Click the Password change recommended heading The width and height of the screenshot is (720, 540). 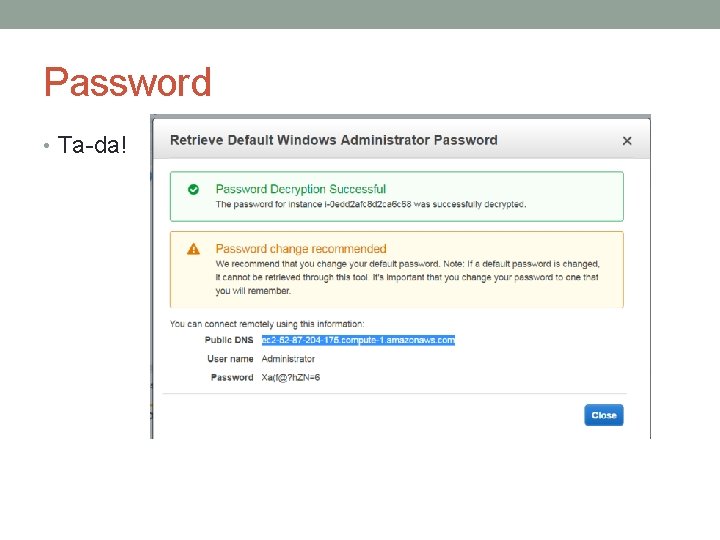point(300,249)
